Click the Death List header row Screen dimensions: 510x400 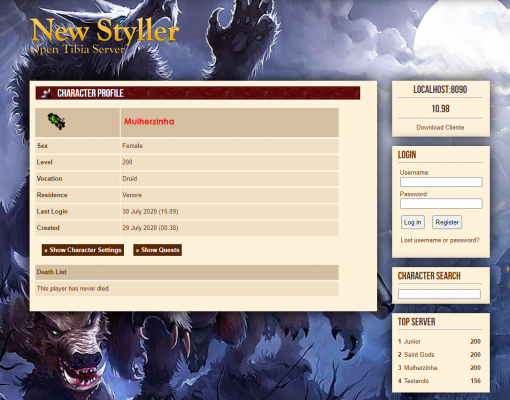(187, 272)
